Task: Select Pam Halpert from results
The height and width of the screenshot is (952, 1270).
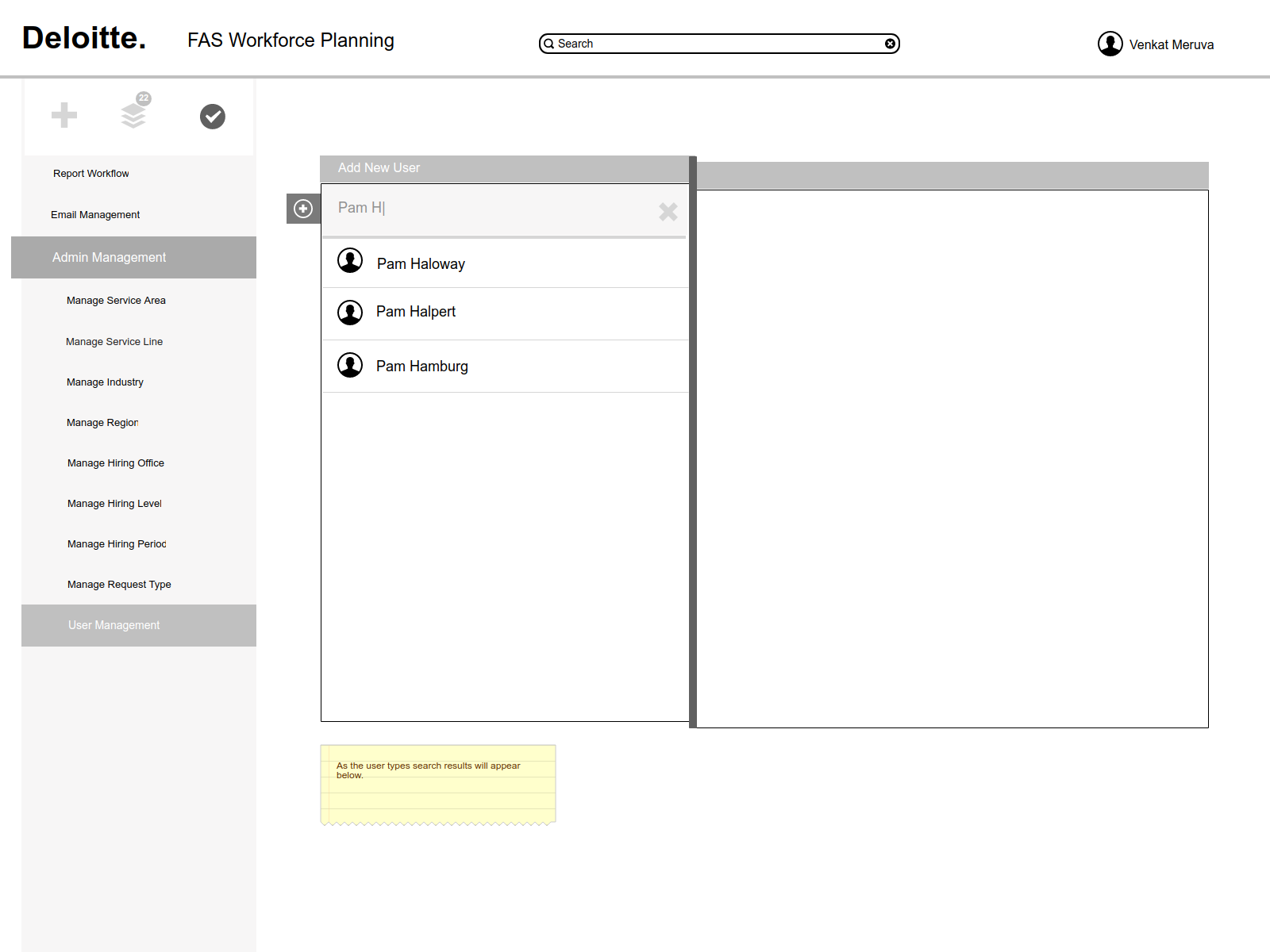Action: coord(505,313)
